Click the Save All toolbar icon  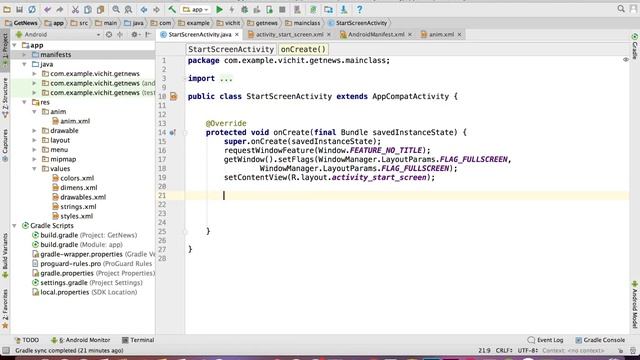click(19, 9)
